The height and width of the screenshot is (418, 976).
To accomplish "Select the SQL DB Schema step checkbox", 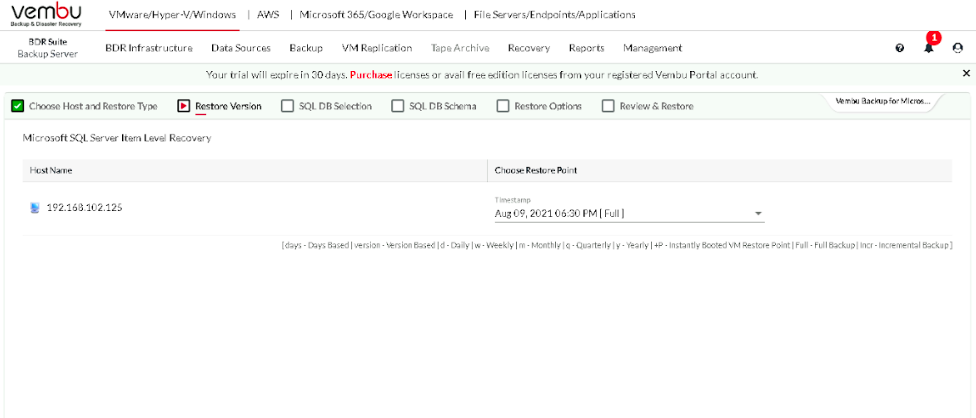I will (398, 106).
